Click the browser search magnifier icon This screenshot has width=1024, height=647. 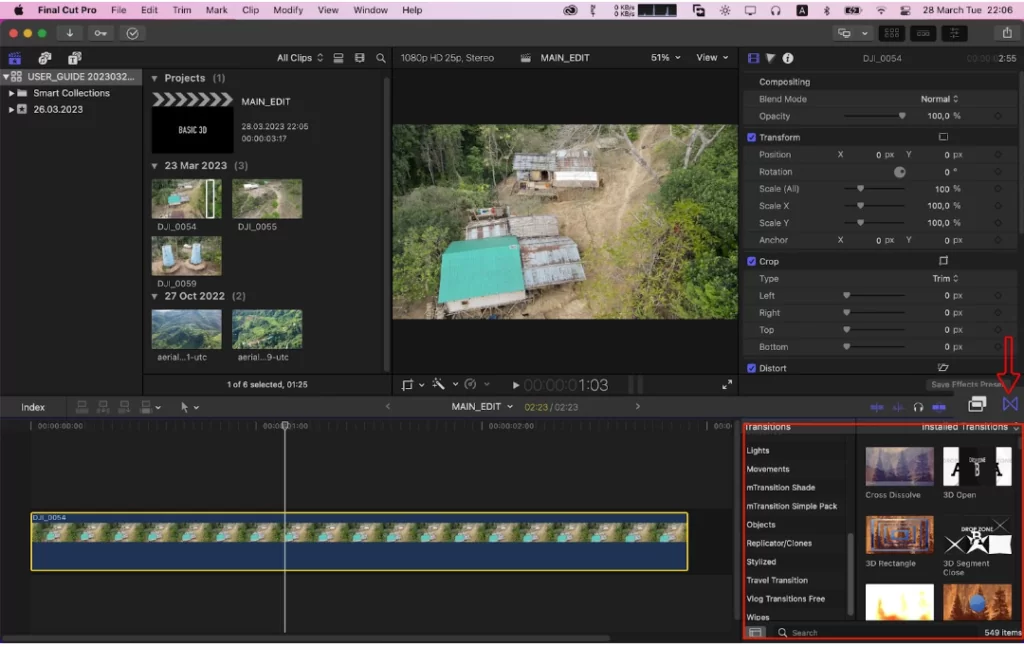pos(381,58)
